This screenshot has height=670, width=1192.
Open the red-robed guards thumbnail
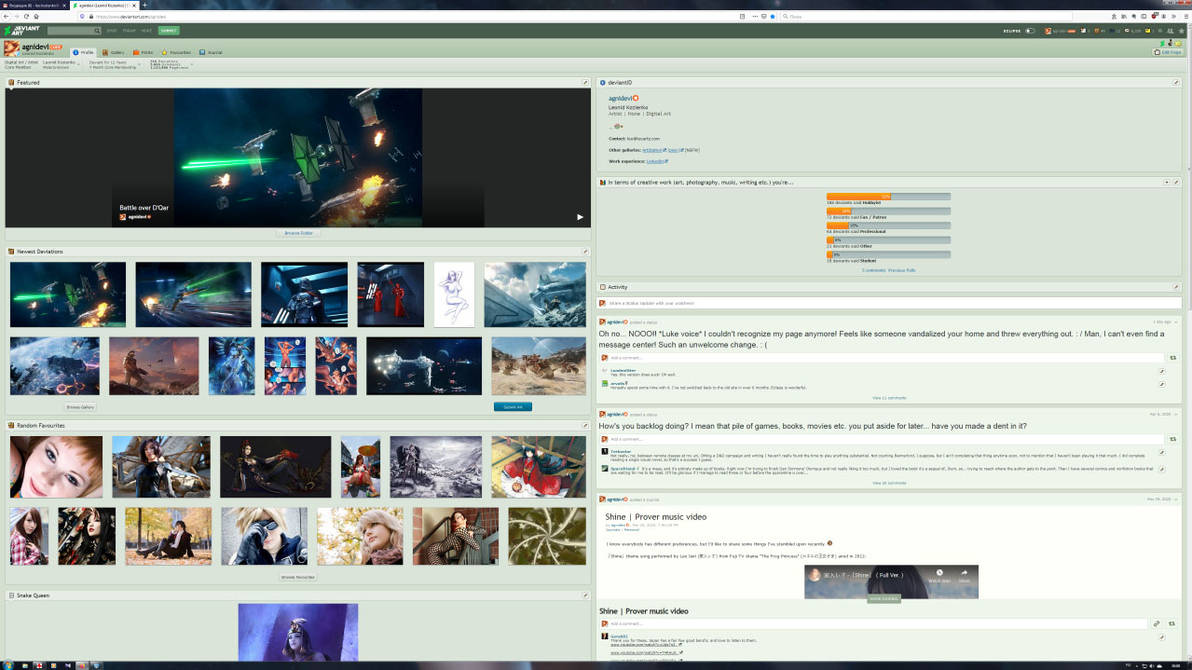[391, 294]
